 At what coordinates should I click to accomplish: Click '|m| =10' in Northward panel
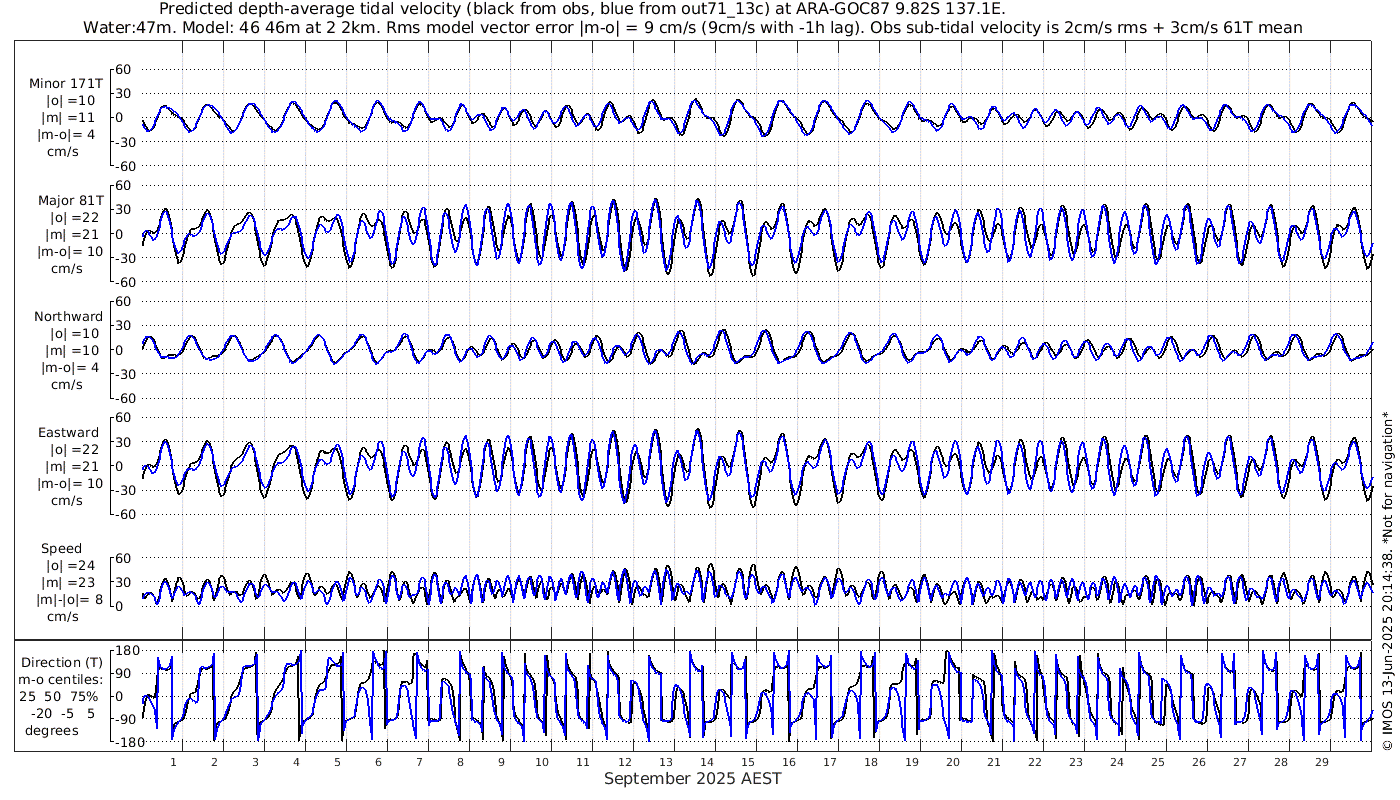pyautogui.click(x=73, y=350)
